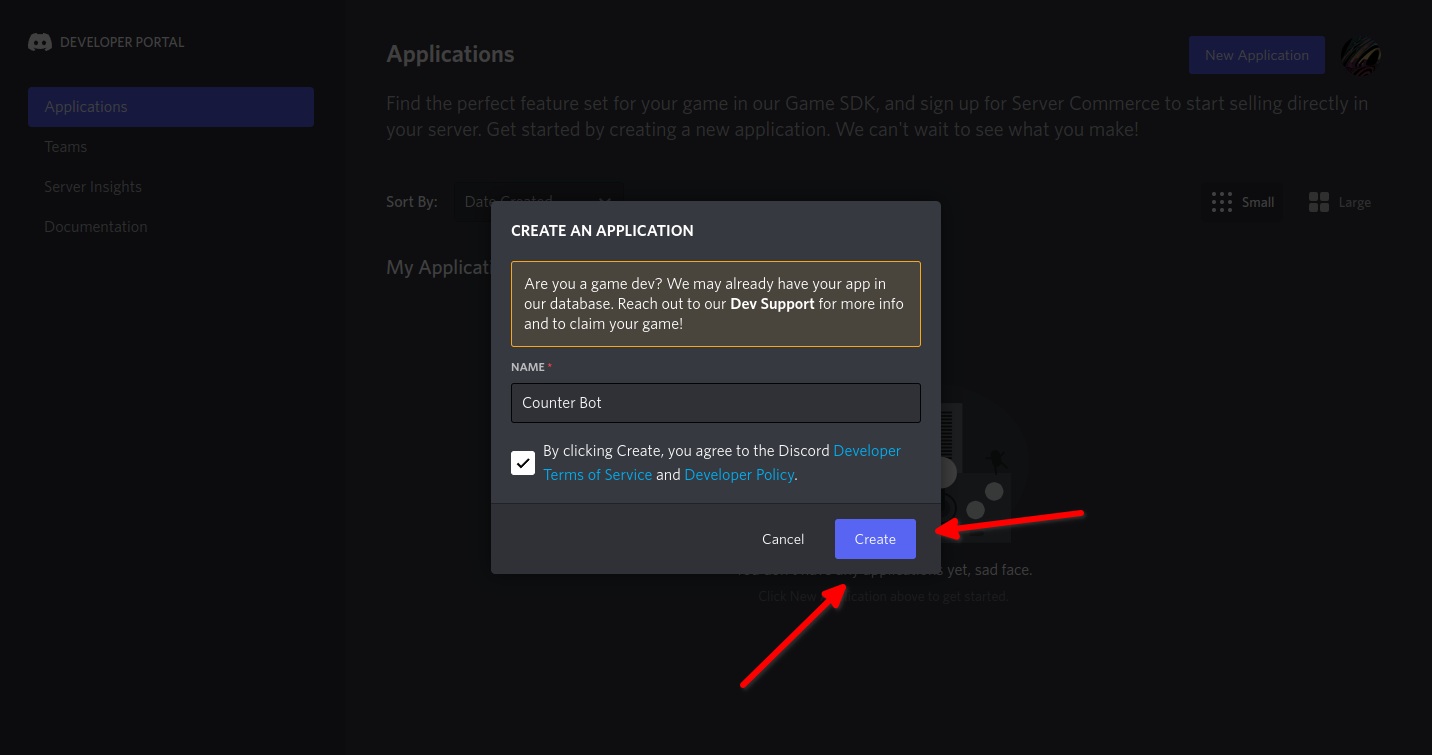Open the Developer Terms of Service link
Screen dimensions: 1432x755
(x=722, y=463)
